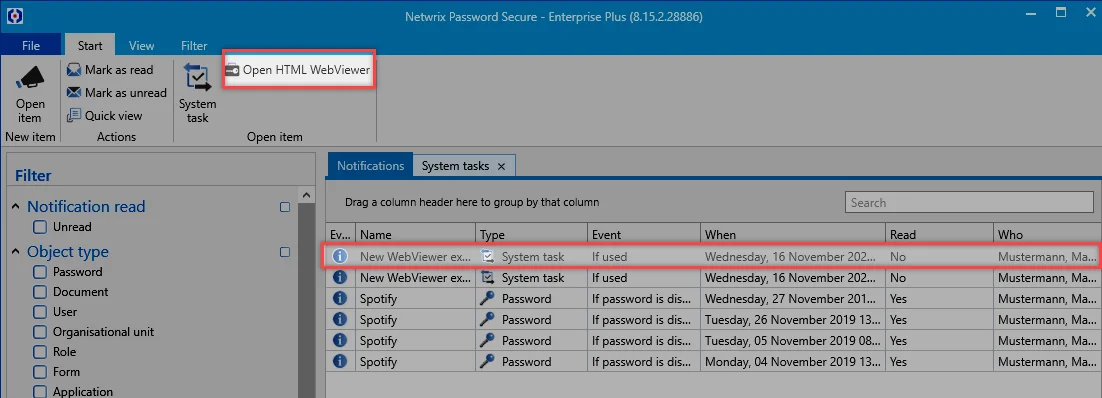Select the System tasks tab
Screen dimensions: 1102x398
tap(455, 166)
